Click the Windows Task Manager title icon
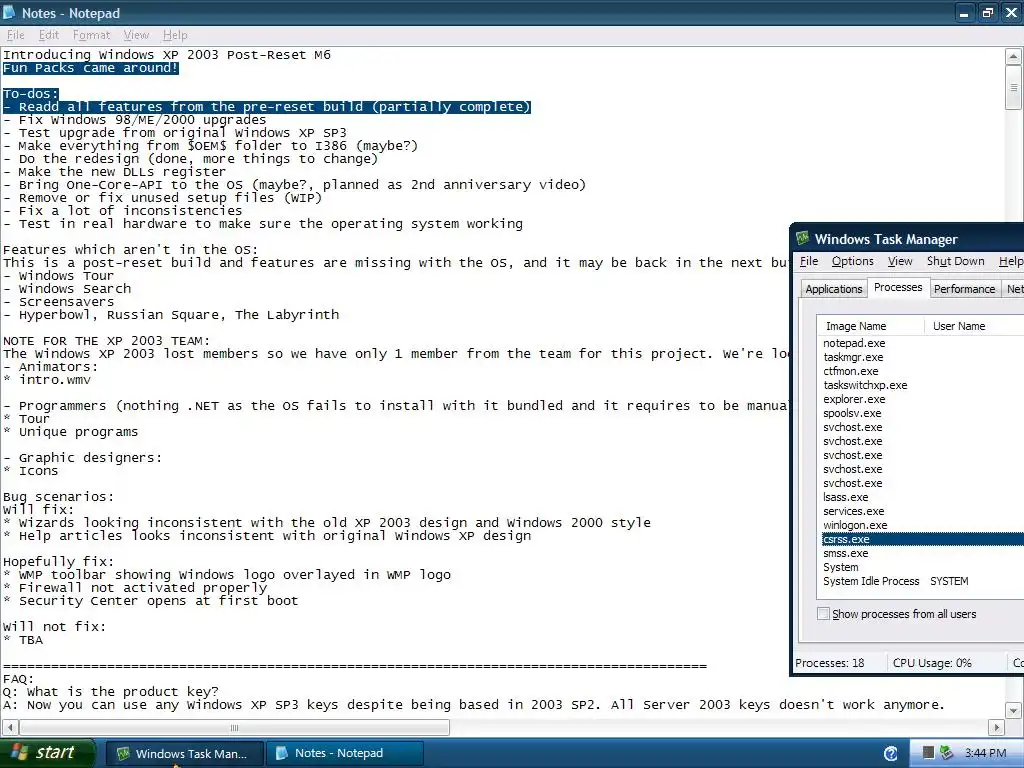Image resolution: width=1024 pixels, height=768 pixels. [803, 238]
